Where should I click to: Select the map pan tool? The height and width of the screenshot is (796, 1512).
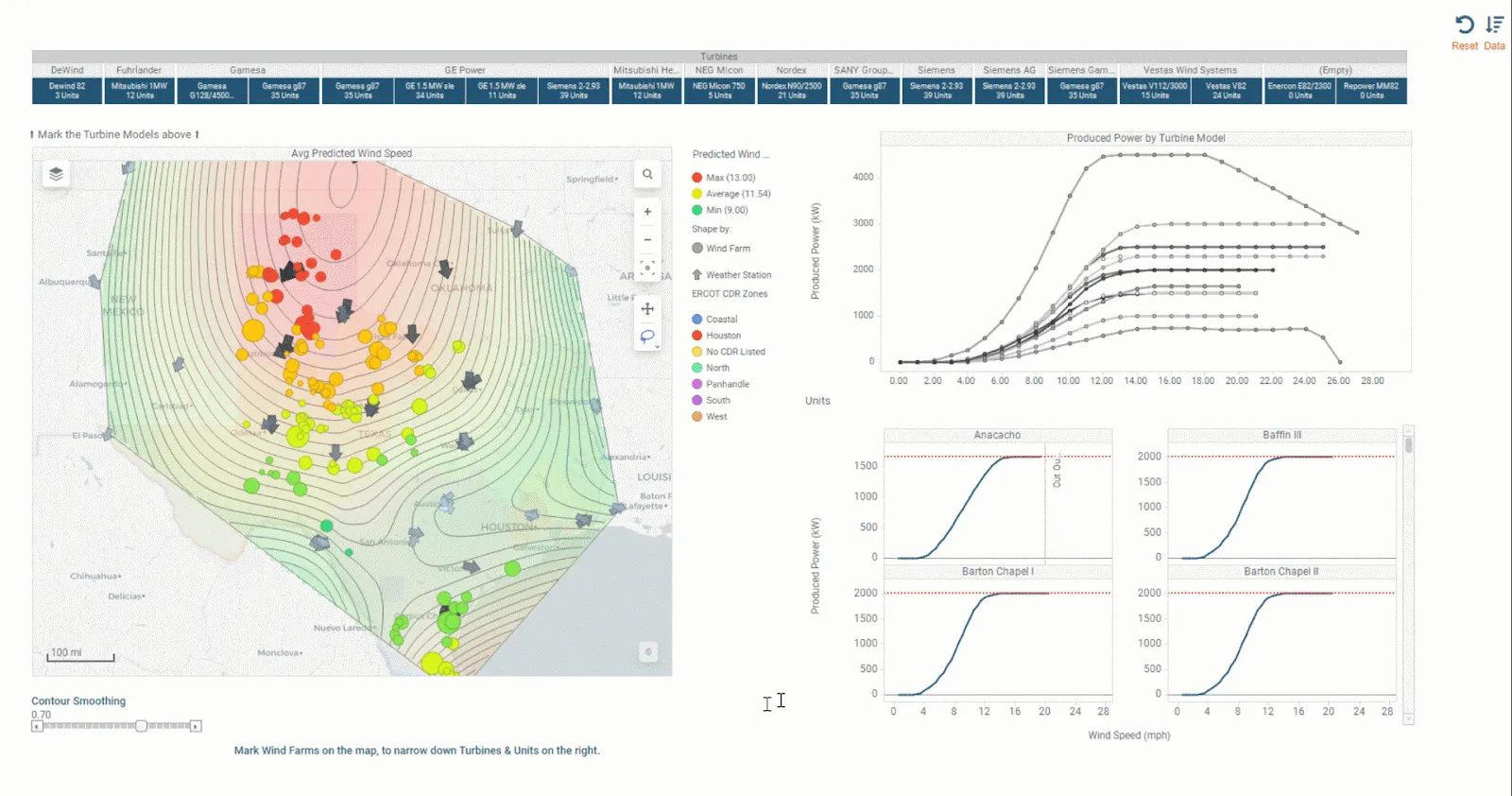[x=647, y=309]
